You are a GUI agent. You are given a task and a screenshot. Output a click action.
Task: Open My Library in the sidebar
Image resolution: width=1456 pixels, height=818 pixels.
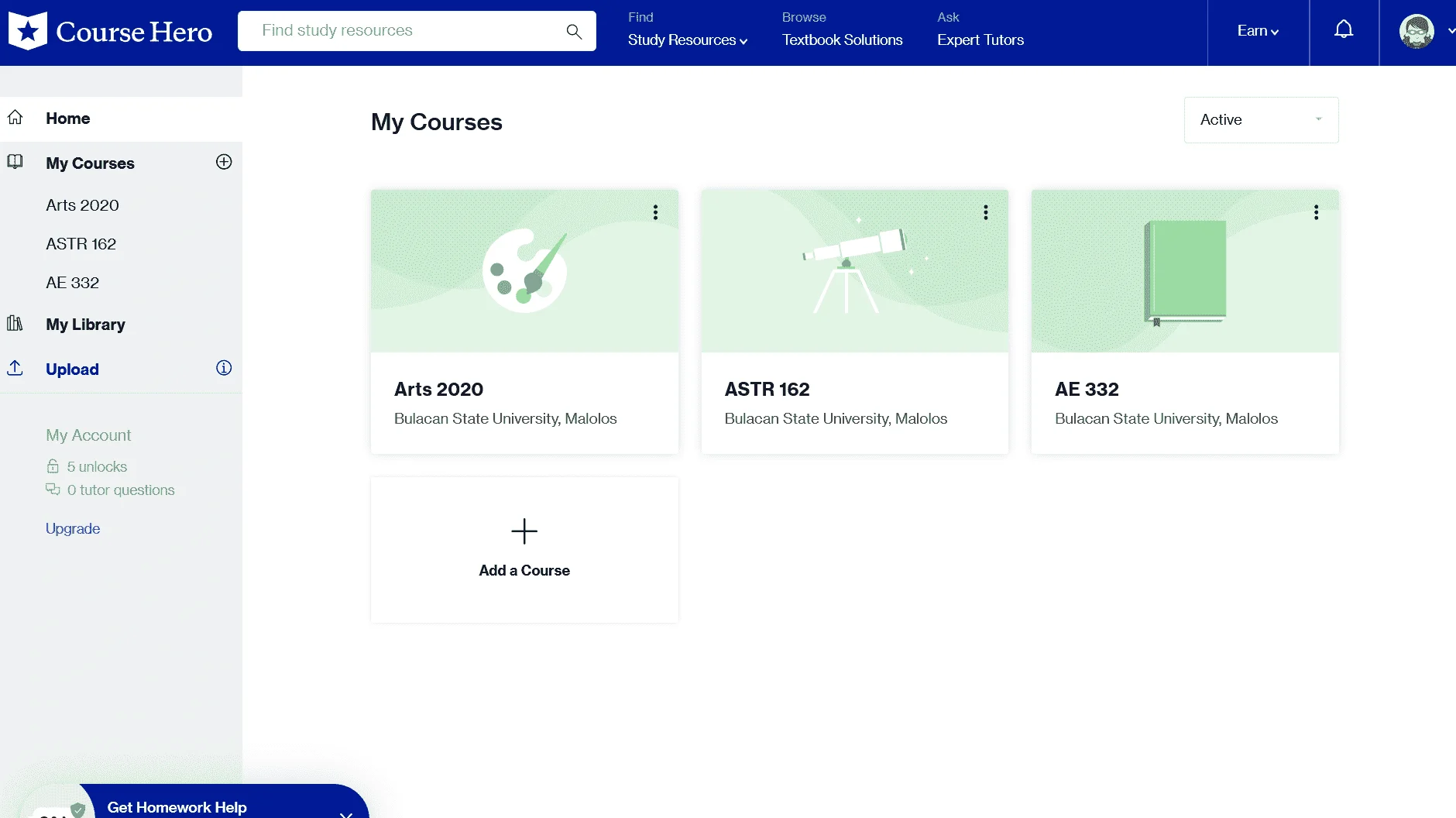[x=85, y=325]
